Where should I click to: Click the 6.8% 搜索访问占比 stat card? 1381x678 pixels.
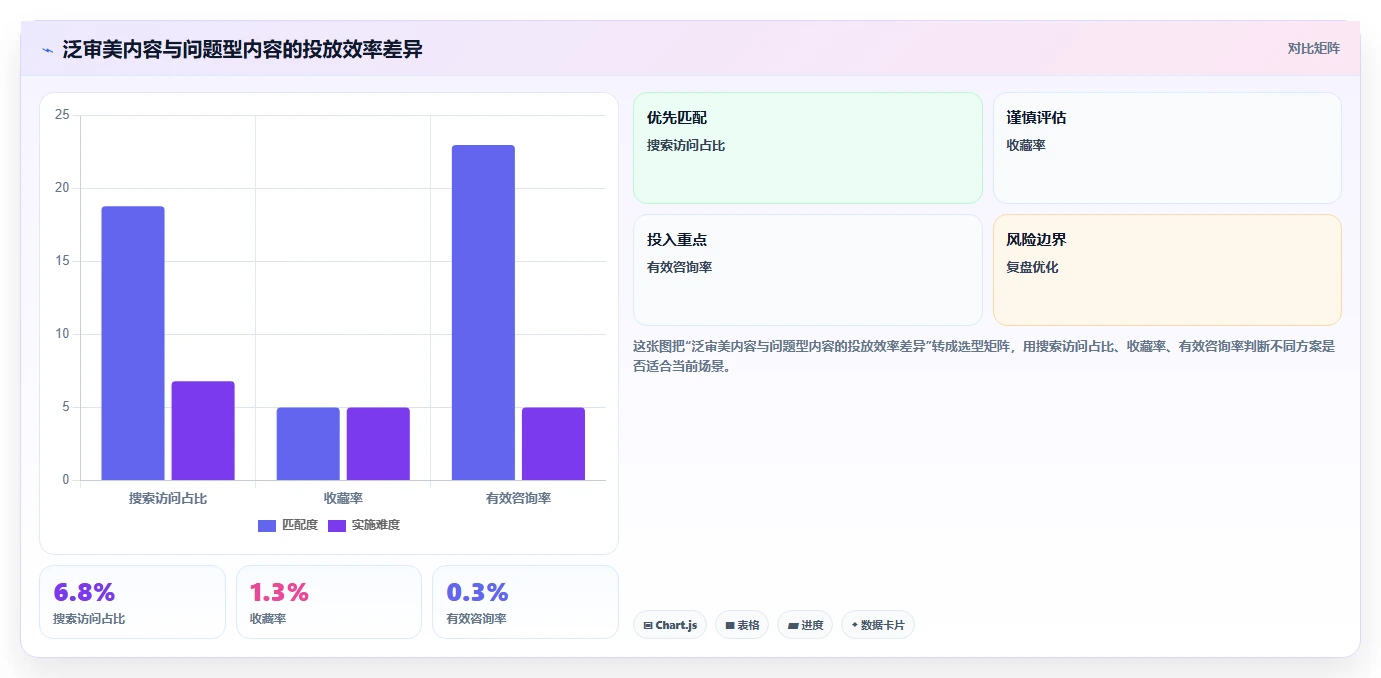point(132,602)
